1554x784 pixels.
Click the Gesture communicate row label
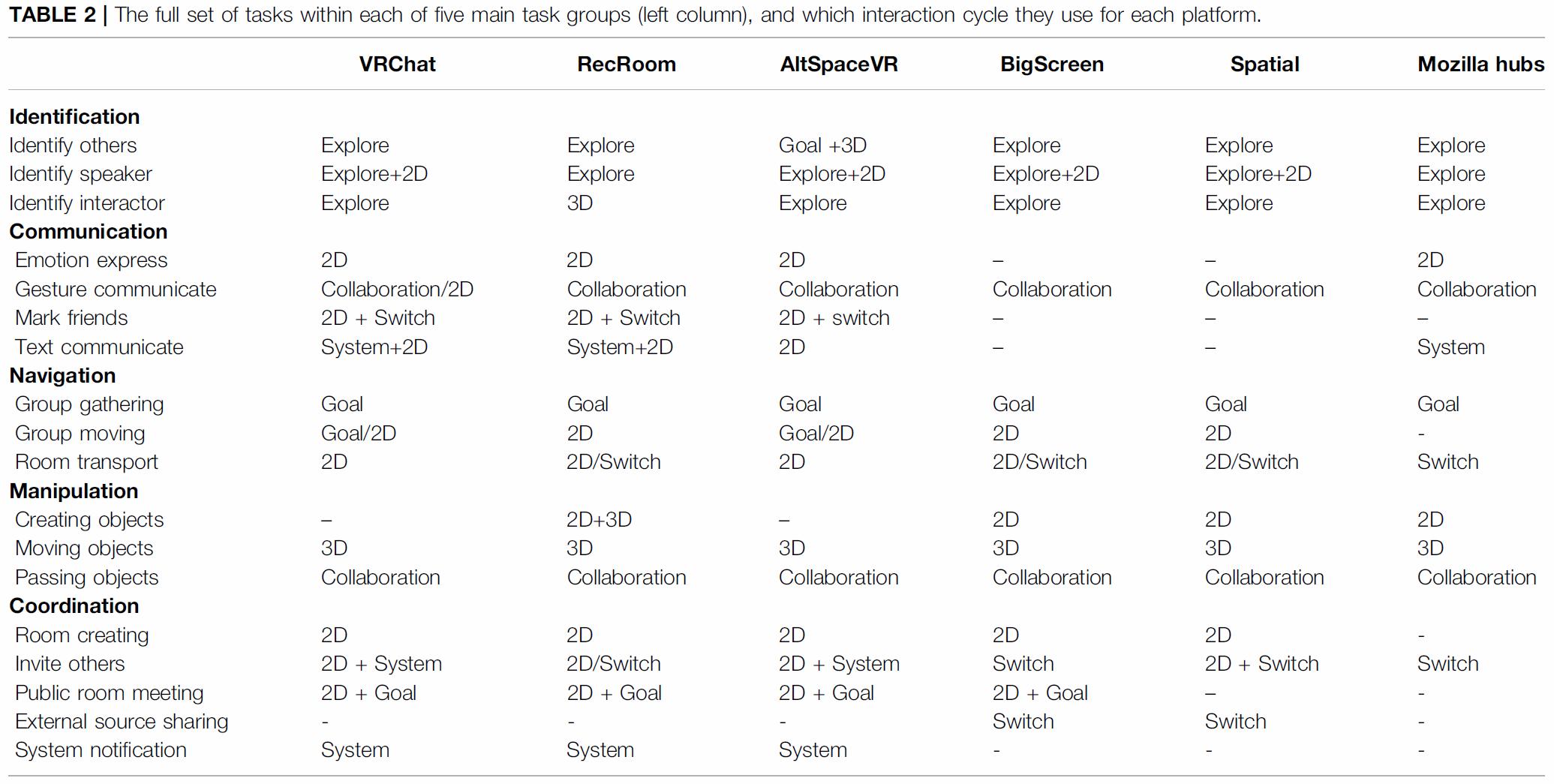click(116, 289)
